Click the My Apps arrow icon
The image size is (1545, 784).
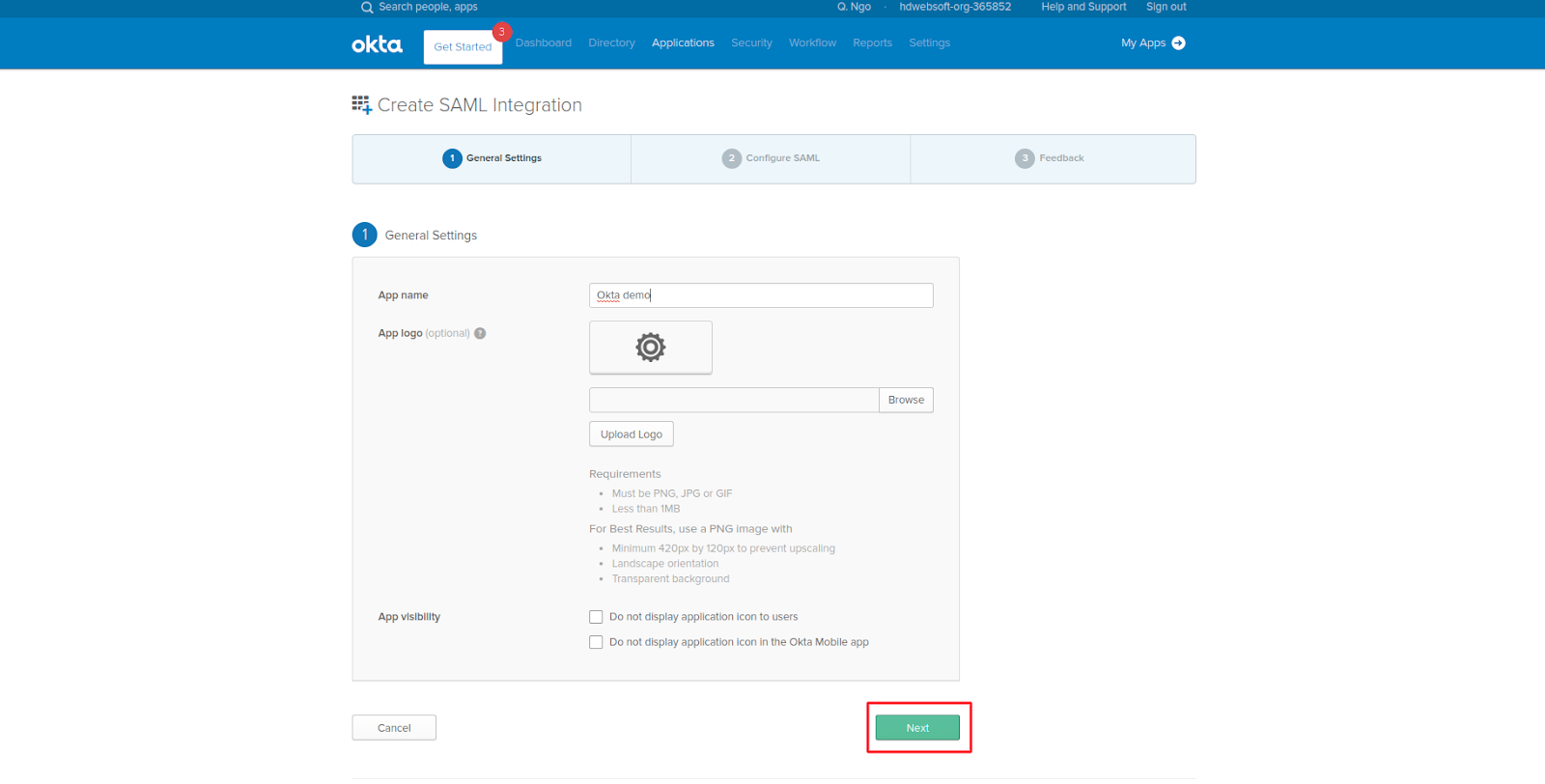coord(1178,43)
